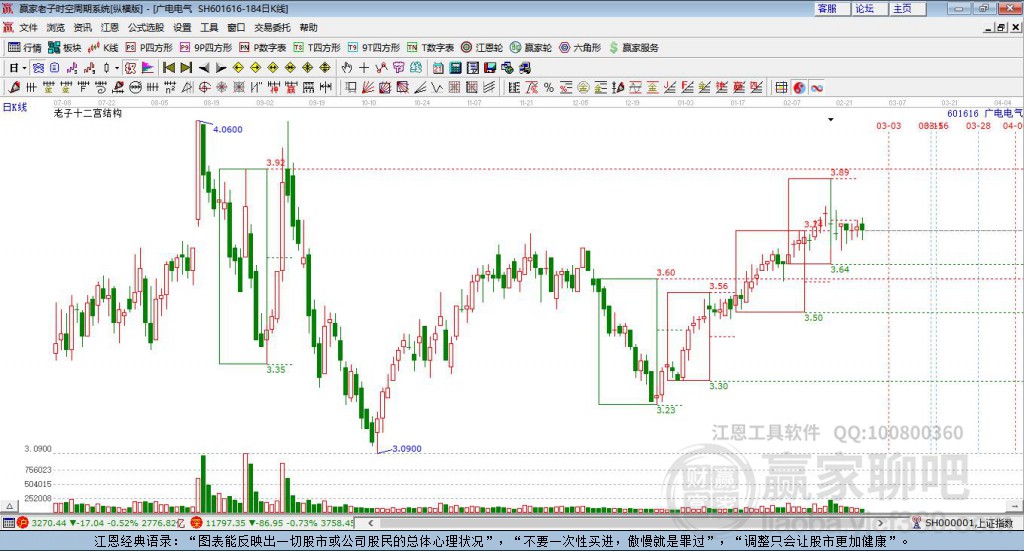
Task: Select the crosshair cursor tool
Action: (x=364, y=68)
